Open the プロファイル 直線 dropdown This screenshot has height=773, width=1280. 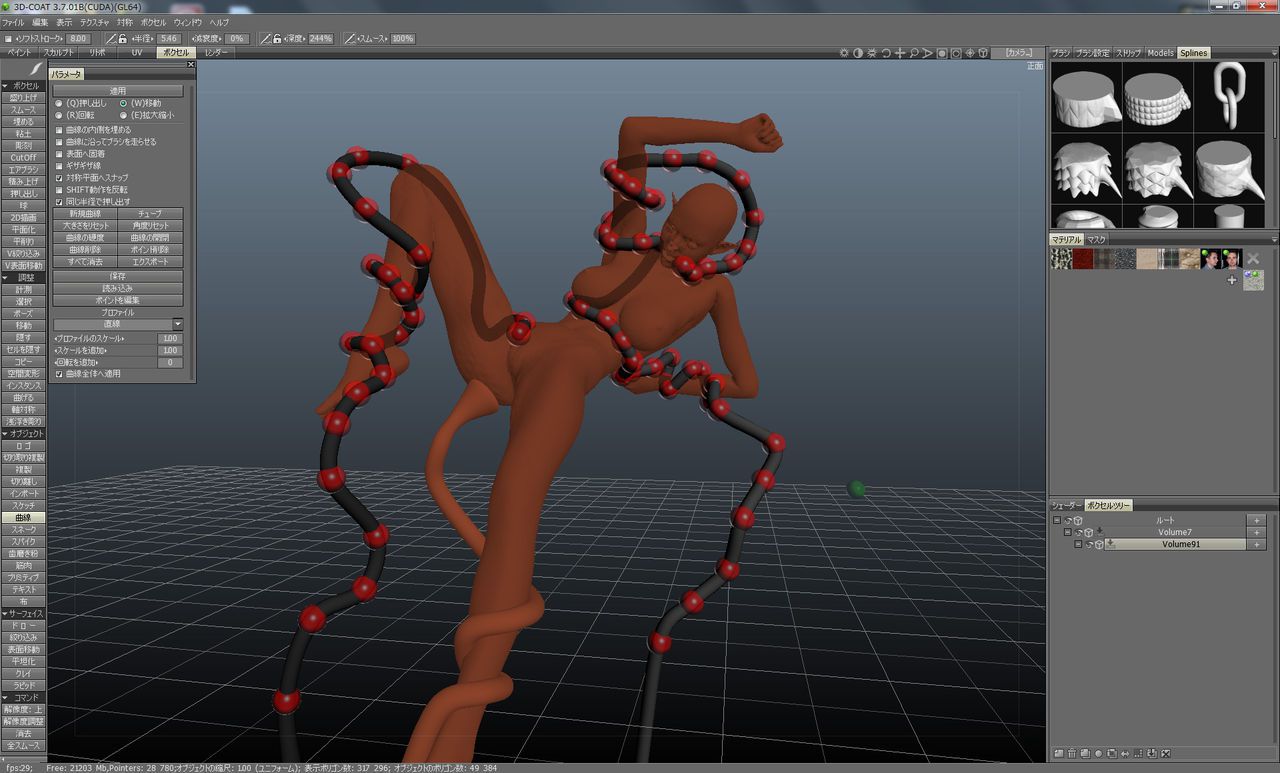[x=118, y=324]
